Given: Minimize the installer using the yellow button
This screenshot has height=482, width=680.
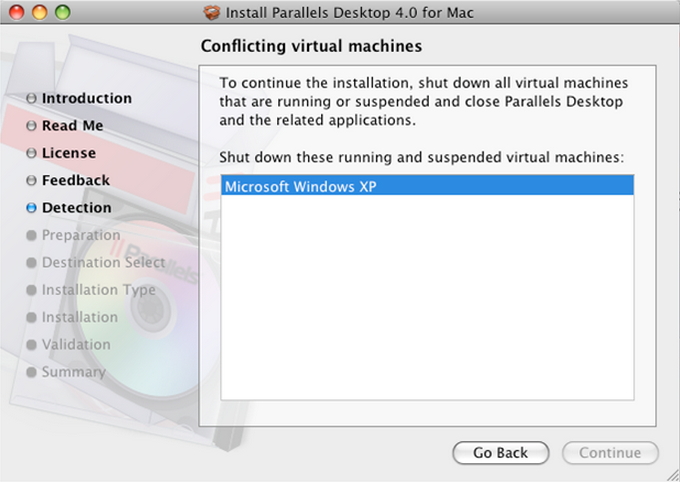Looking at the screenshot, I should [41, 13].
